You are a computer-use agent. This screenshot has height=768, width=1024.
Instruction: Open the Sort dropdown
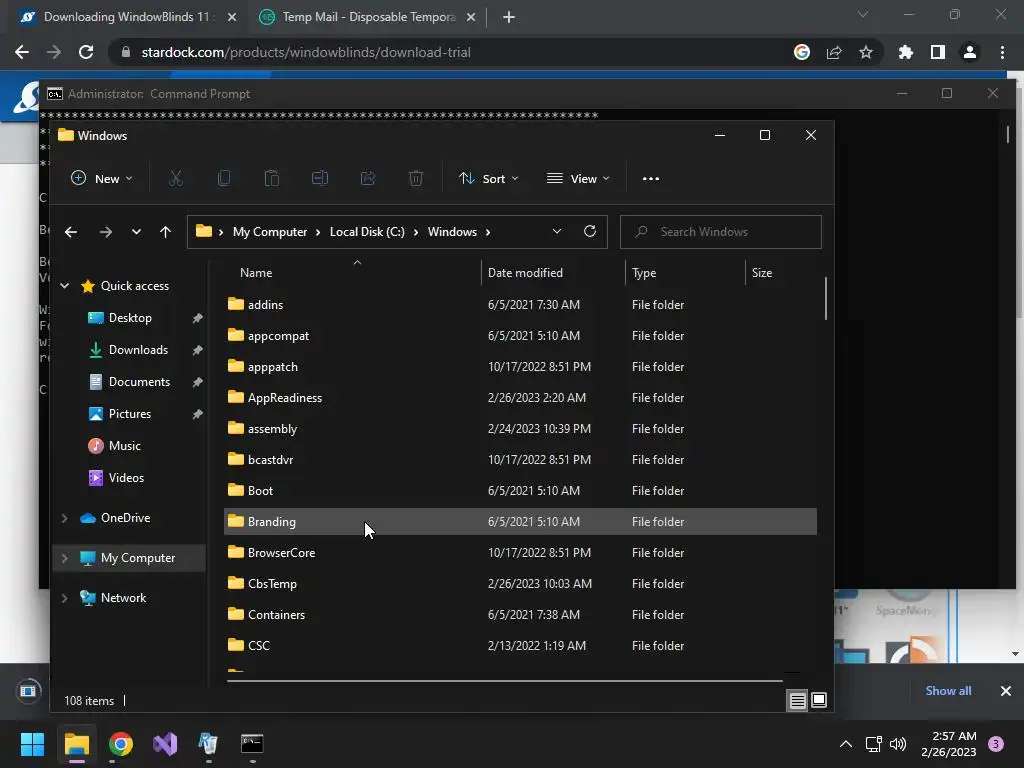tap(488, 178)
